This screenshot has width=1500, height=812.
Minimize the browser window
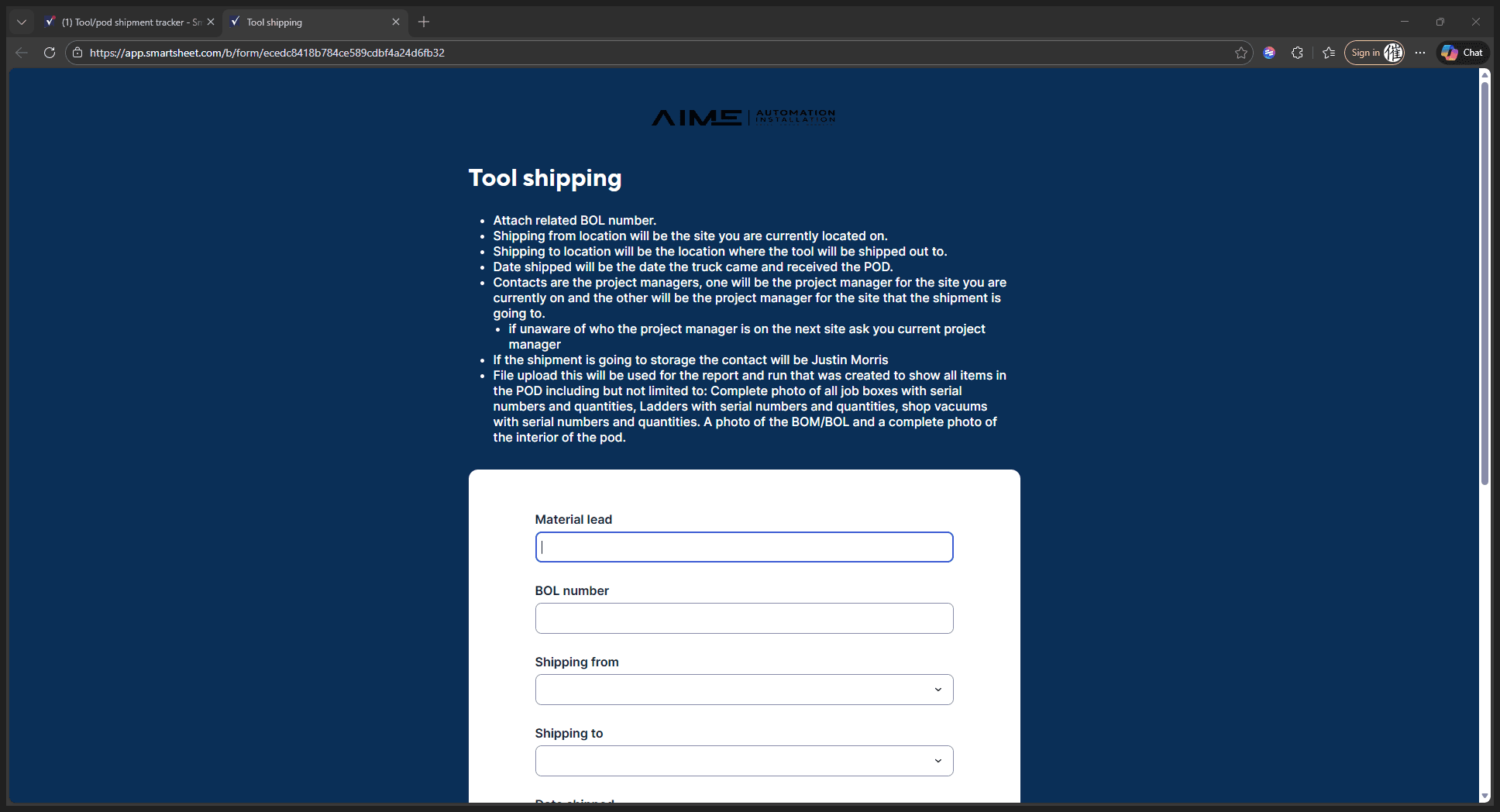coord(1405,22)
